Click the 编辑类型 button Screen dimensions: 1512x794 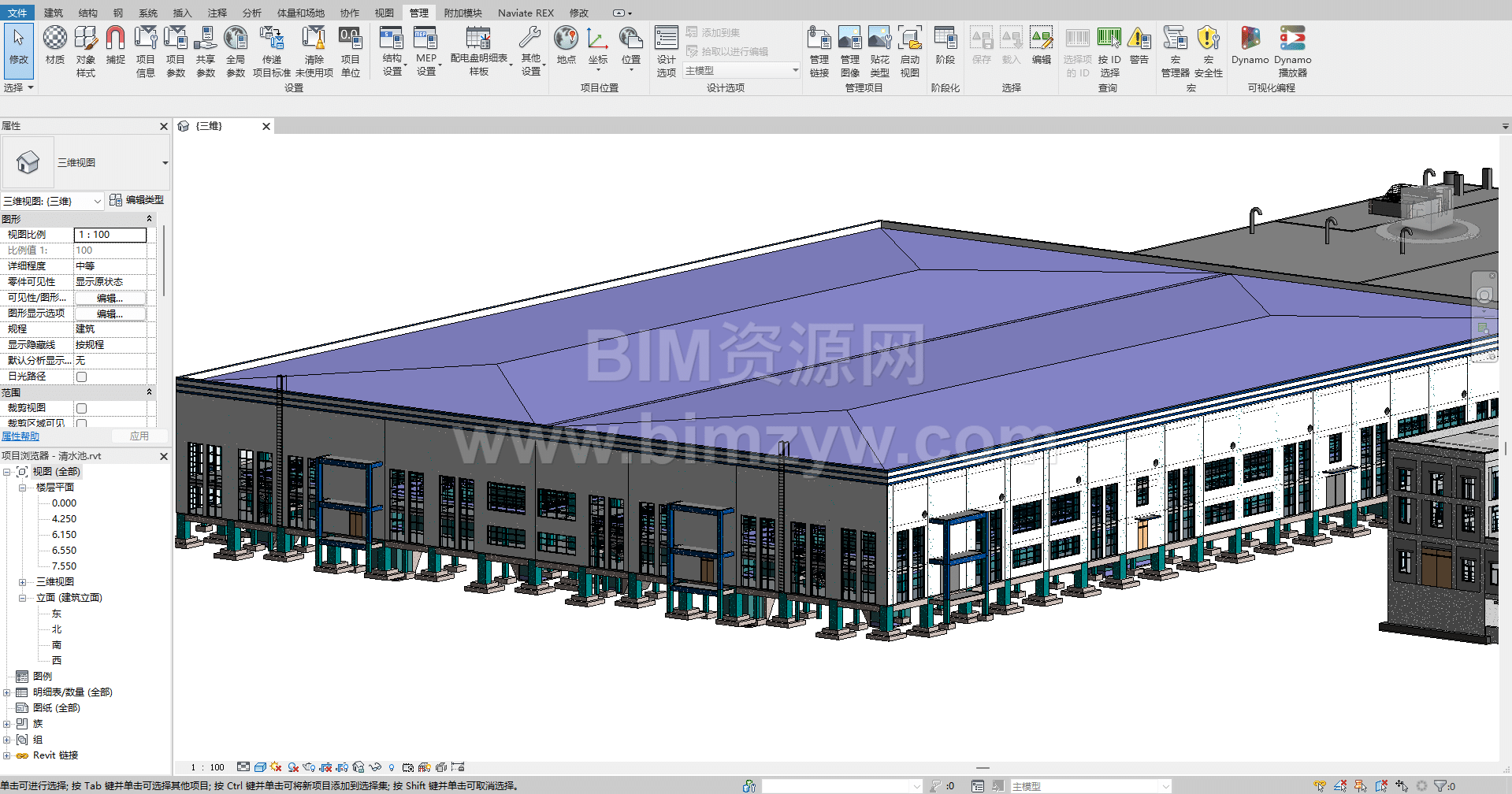tap(137, 200)
